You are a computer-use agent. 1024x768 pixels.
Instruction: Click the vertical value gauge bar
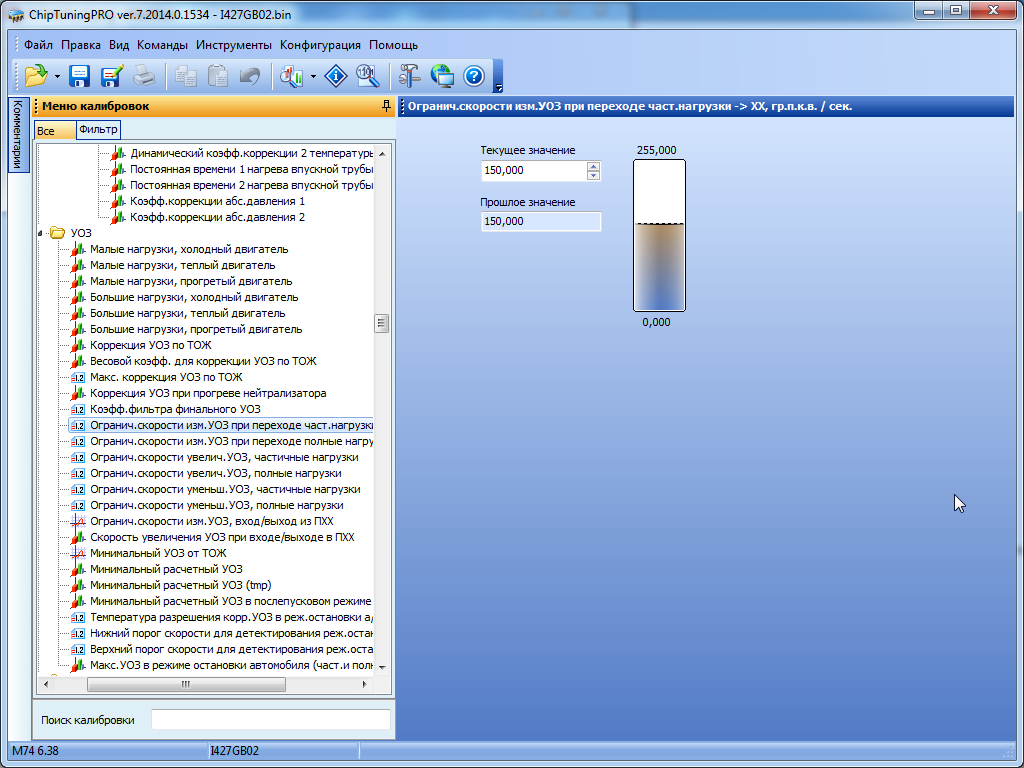(659, 235)
